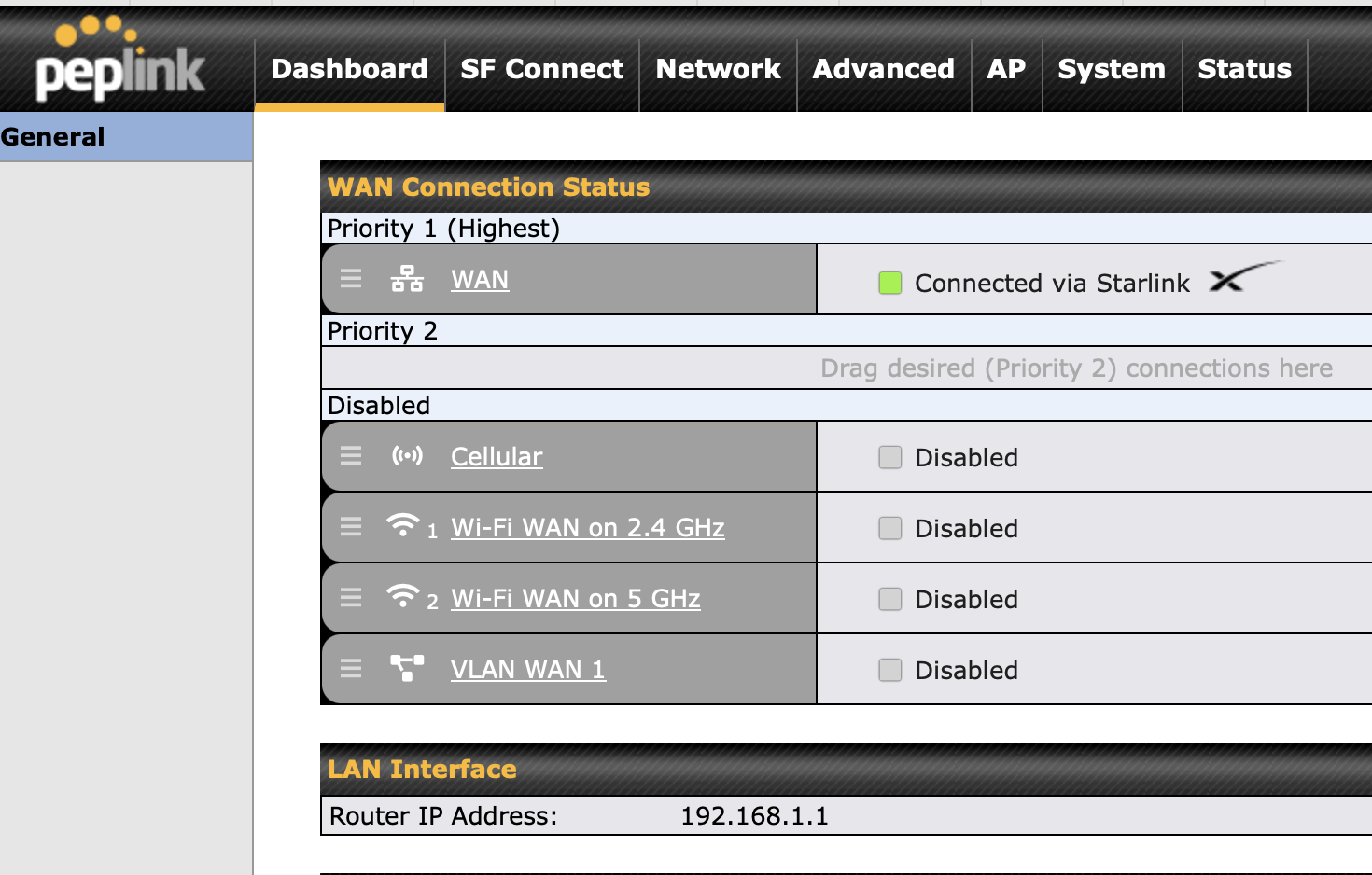This screenshot has width=1372, height=875.
Task: Click the Peplink logo
Action: click(119, 61)
